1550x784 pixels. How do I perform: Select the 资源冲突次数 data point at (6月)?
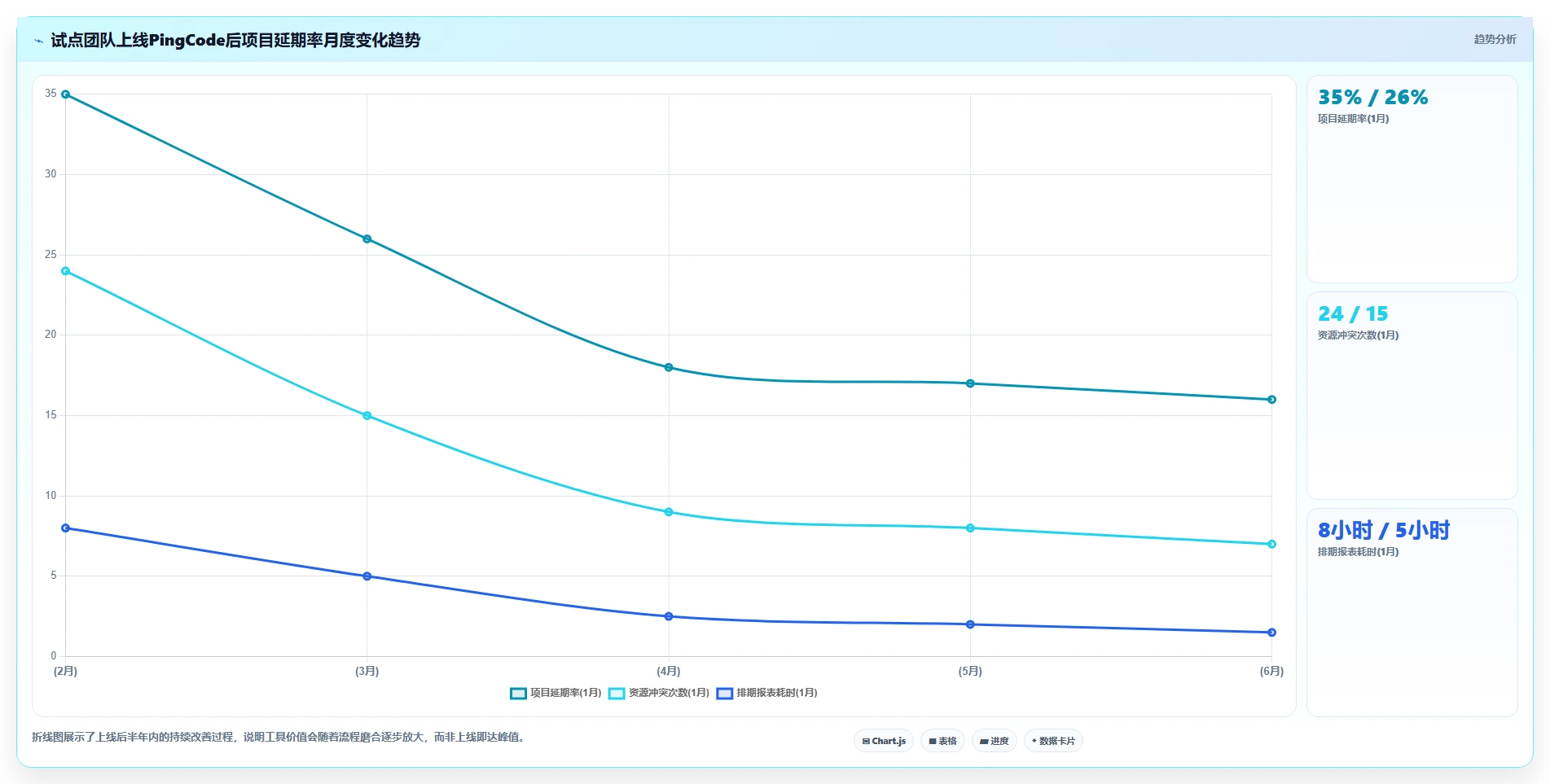pos(1271,545)
